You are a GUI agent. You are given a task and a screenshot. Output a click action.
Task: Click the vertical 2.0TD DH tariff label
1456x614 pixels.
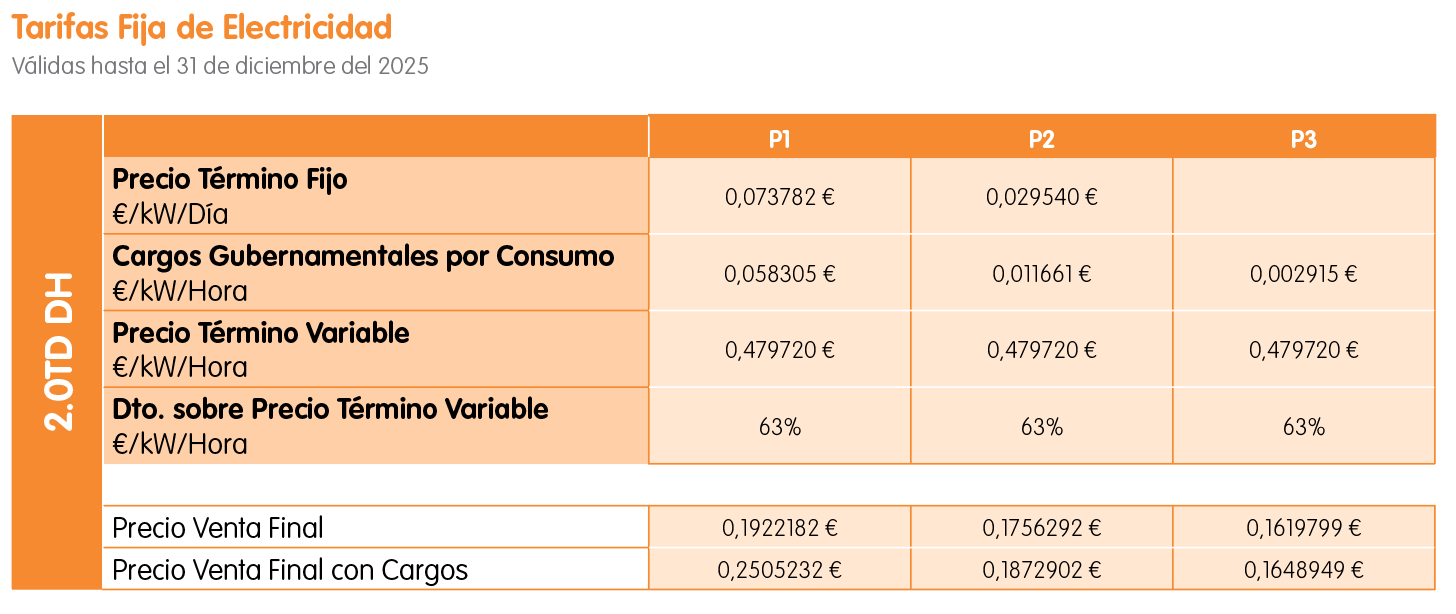pos(59,352)
